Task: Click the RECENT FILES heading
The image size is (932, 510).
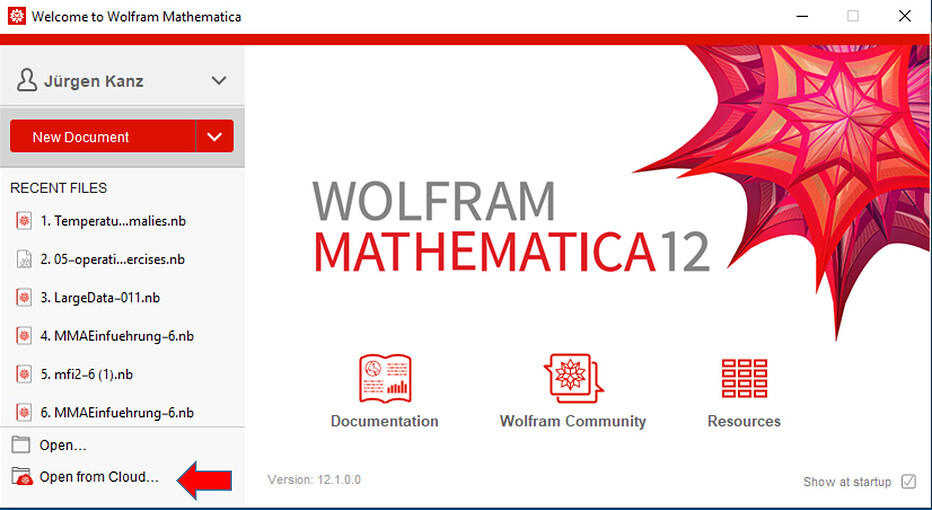Action: click(58, 188)
